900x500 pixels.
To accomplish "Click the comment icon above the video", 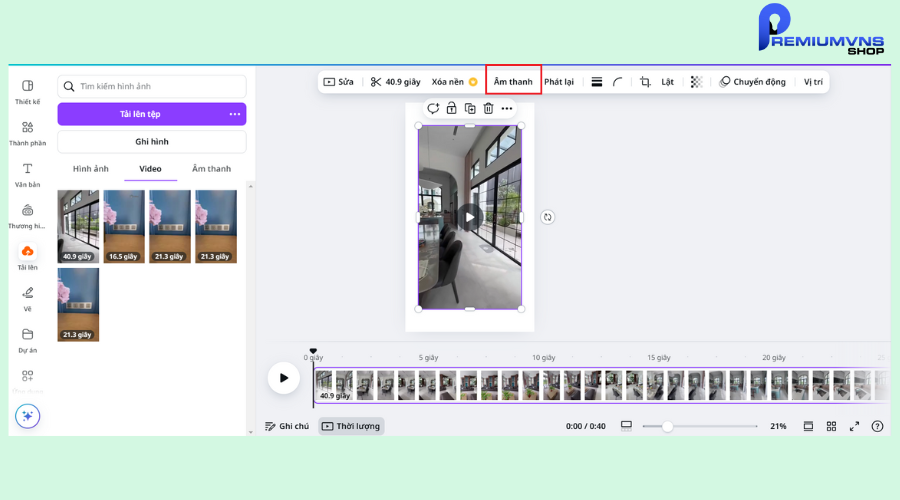I will 433,108.
